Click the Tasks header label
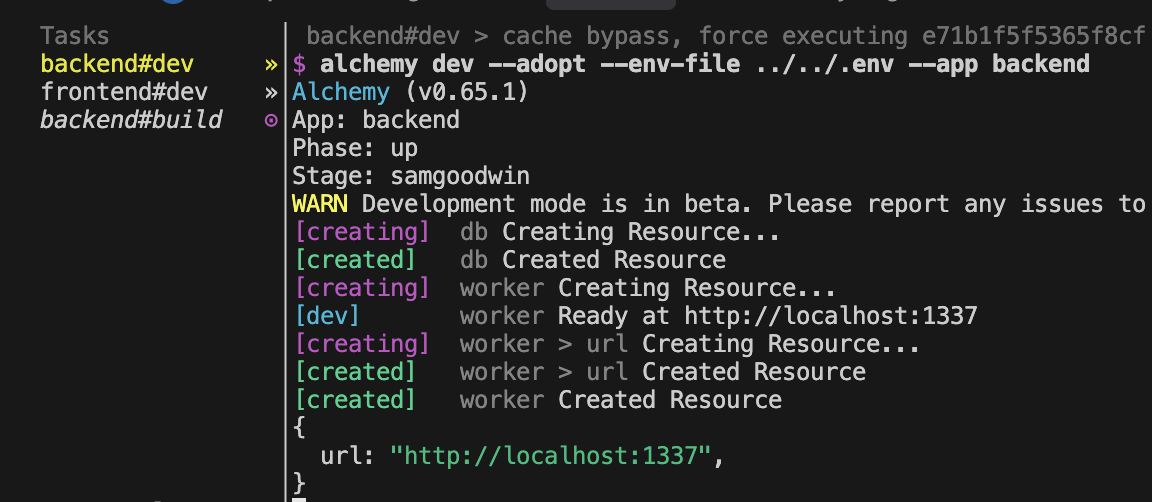This screenshot has height=502, width=1152. pos(74,37)
